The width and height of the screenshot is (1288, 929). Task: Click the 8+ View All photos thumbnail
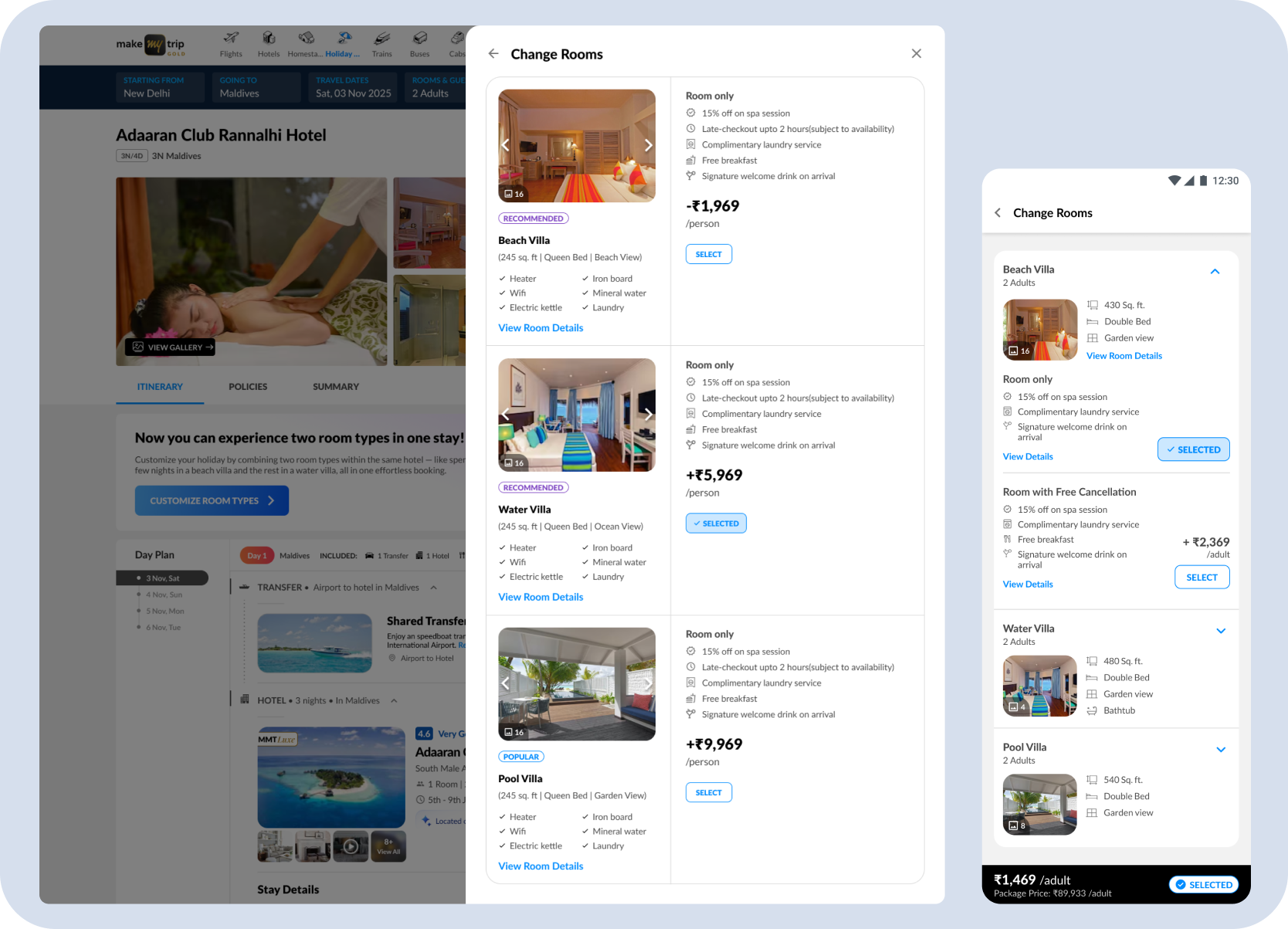[x=388, y=846]
